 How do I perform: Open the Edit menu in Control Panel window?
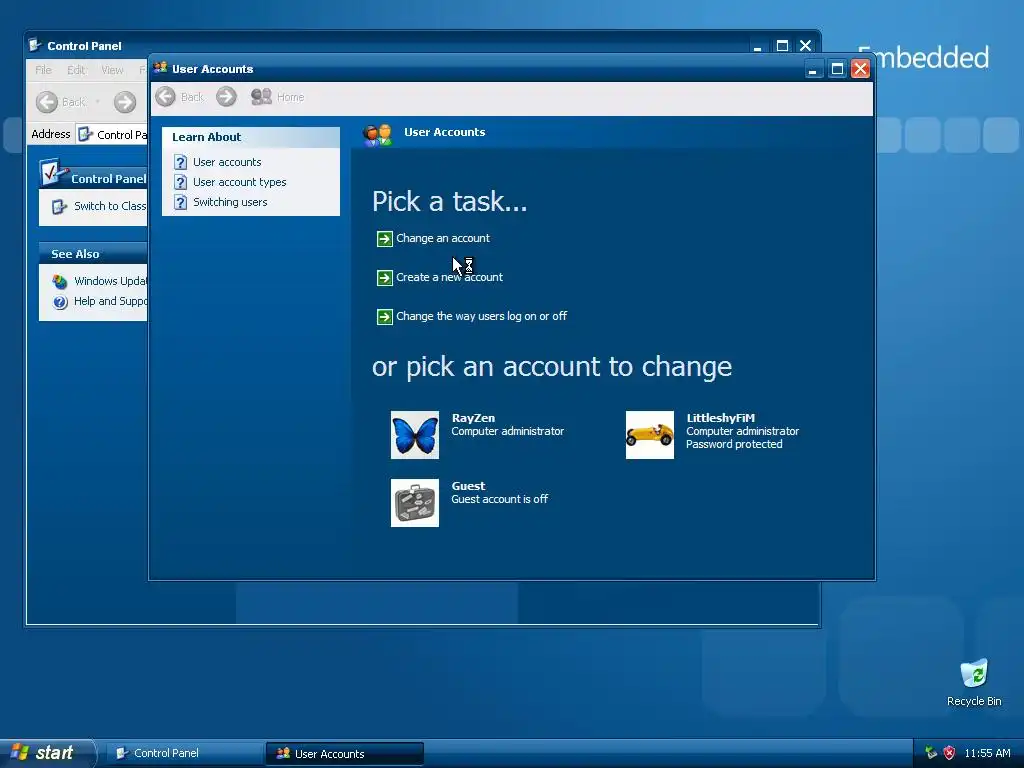coord(76,70)
